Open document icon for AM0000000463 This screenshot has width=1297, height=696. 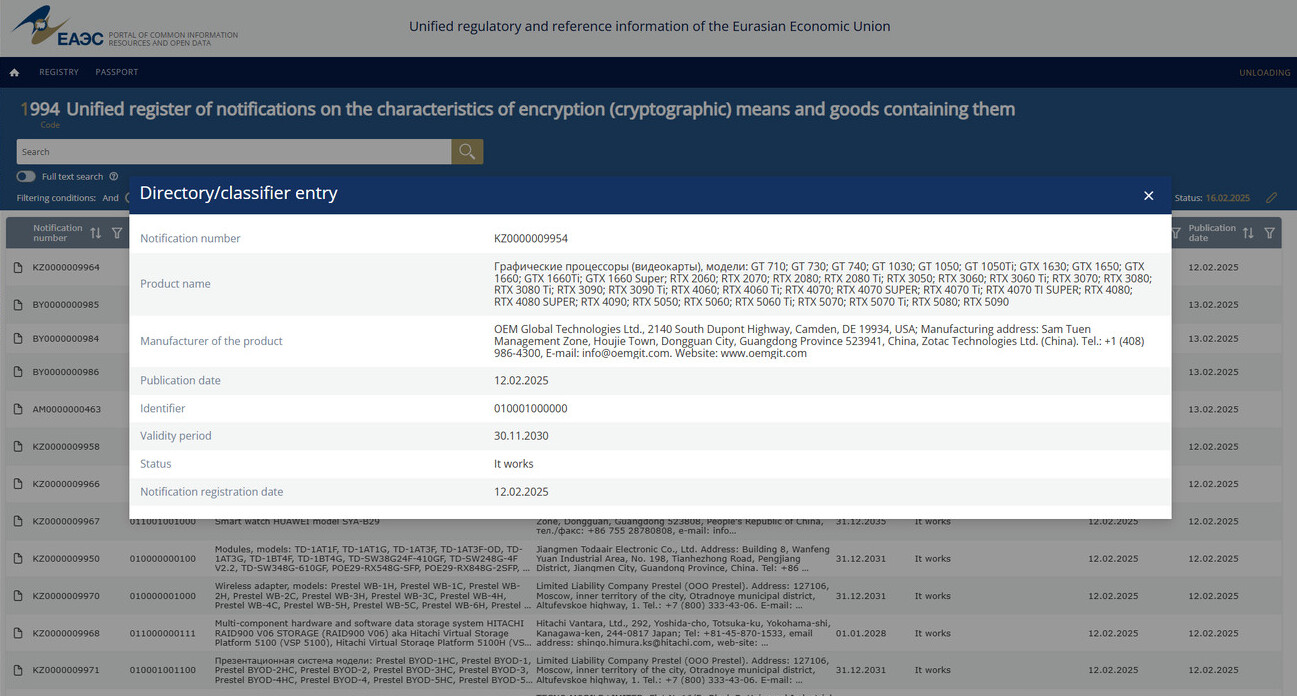tap(18, 409)
